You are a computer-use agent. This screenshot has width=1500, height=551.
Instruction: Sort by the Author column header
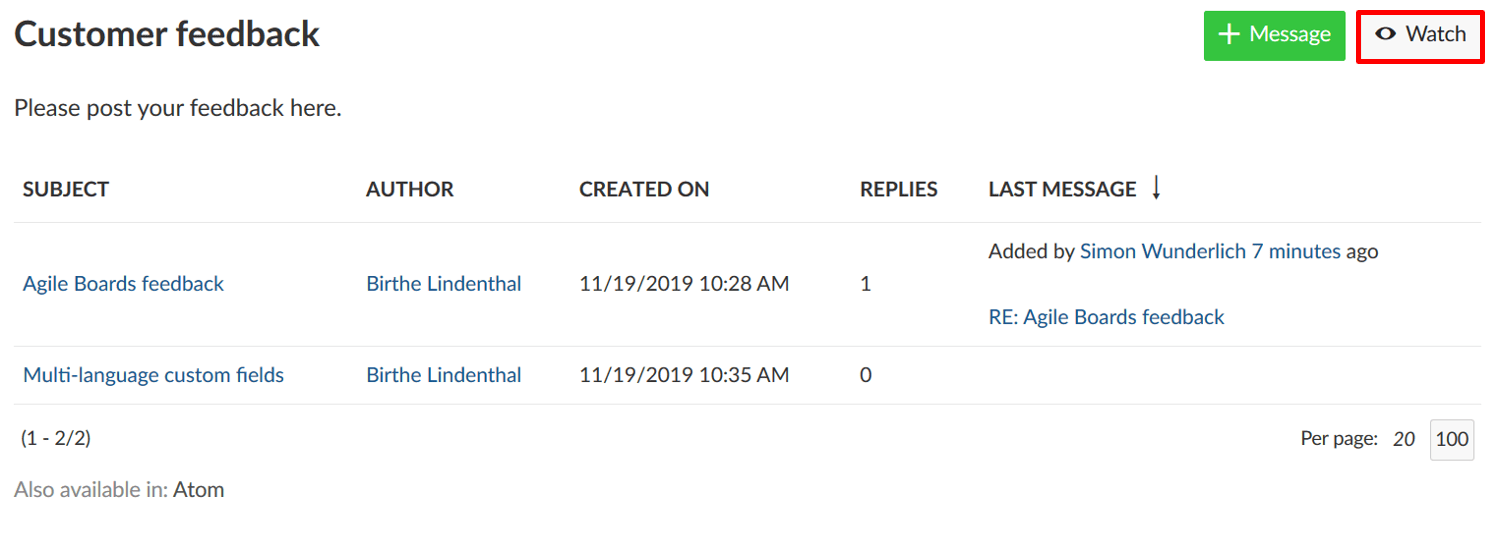(409, 189)
